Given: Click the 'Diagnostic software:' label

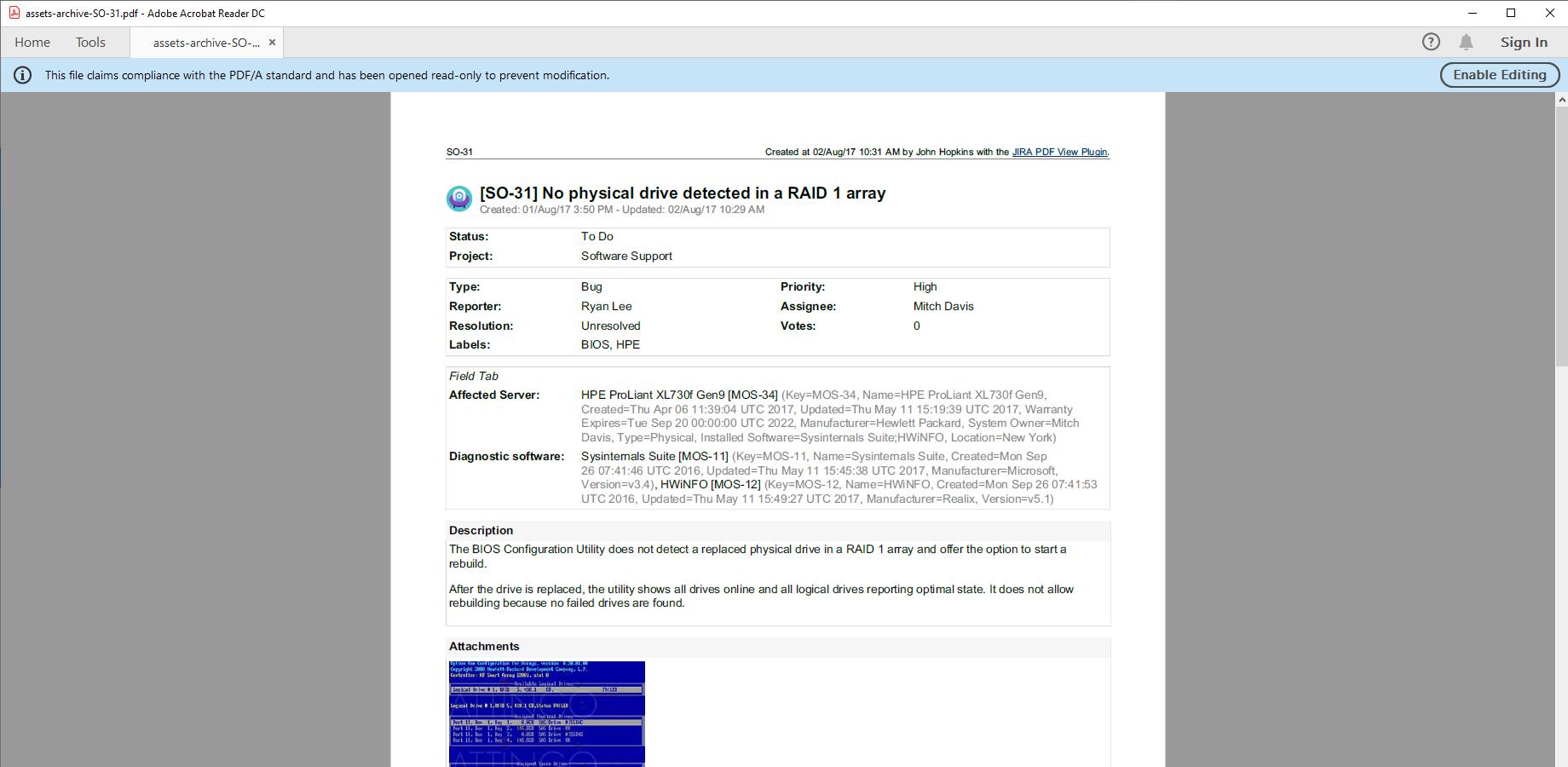Looking at the screenshot, I should [x=506, y=456].
